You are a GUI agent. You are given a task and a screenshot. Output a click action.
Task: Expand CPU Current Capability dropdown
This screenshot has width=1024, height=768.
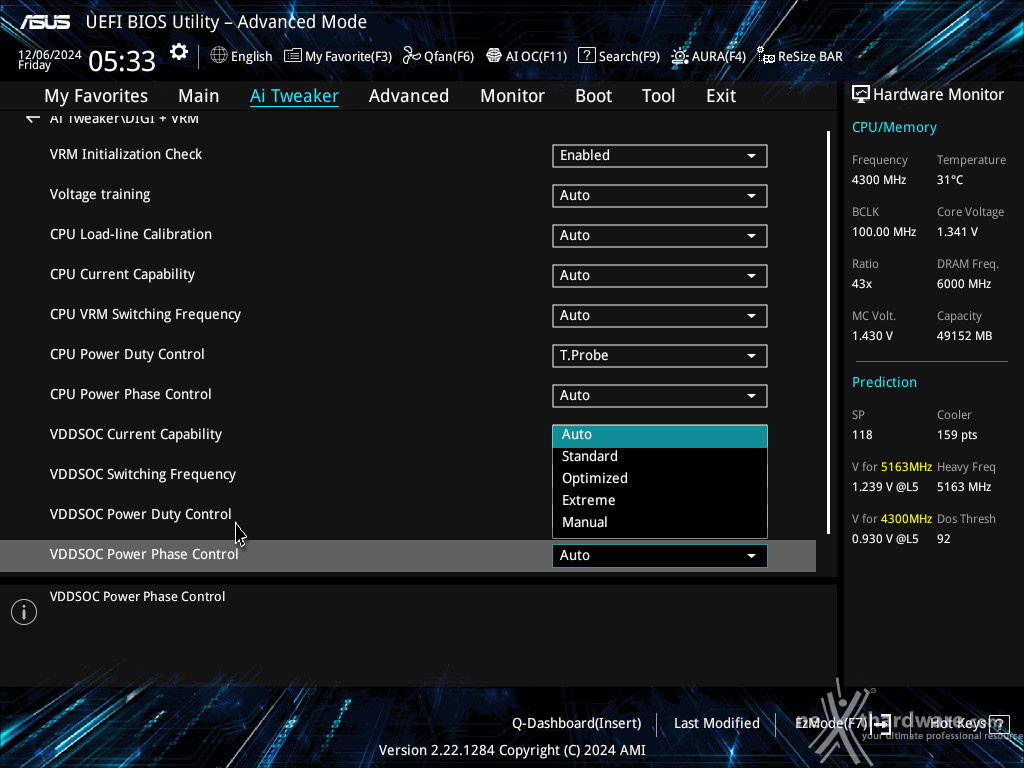click(660, 275)
